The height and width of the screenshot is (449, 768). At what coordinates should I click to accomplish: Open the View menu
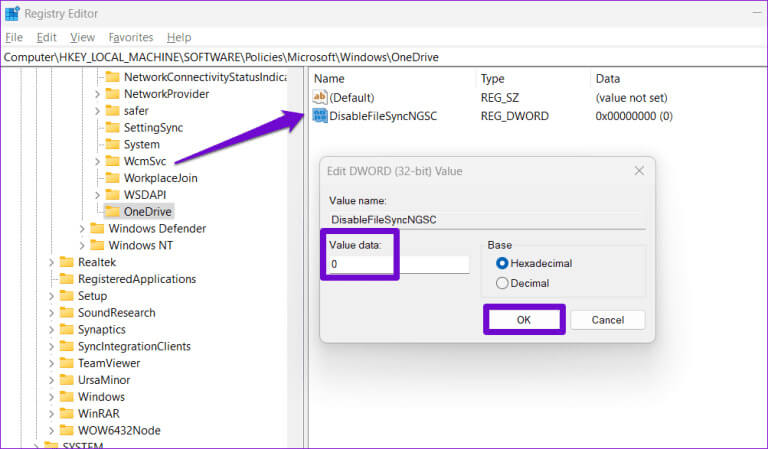coord(82,37)
